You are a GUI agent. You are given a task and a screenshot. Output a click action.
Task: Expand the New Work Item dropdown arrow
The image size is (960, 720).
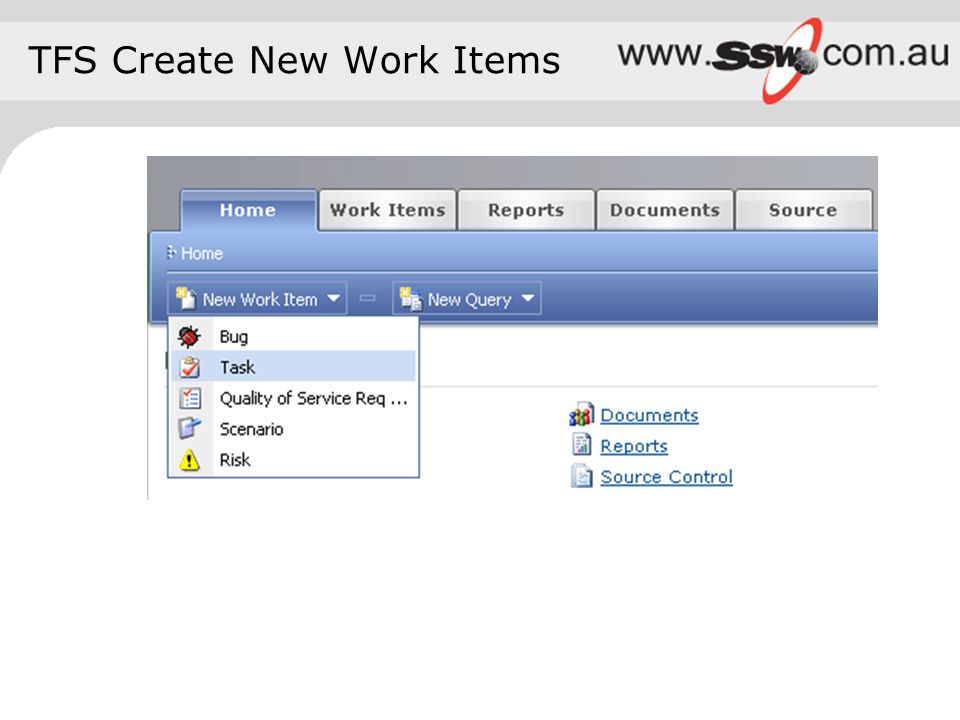click(x=333, y=298)
